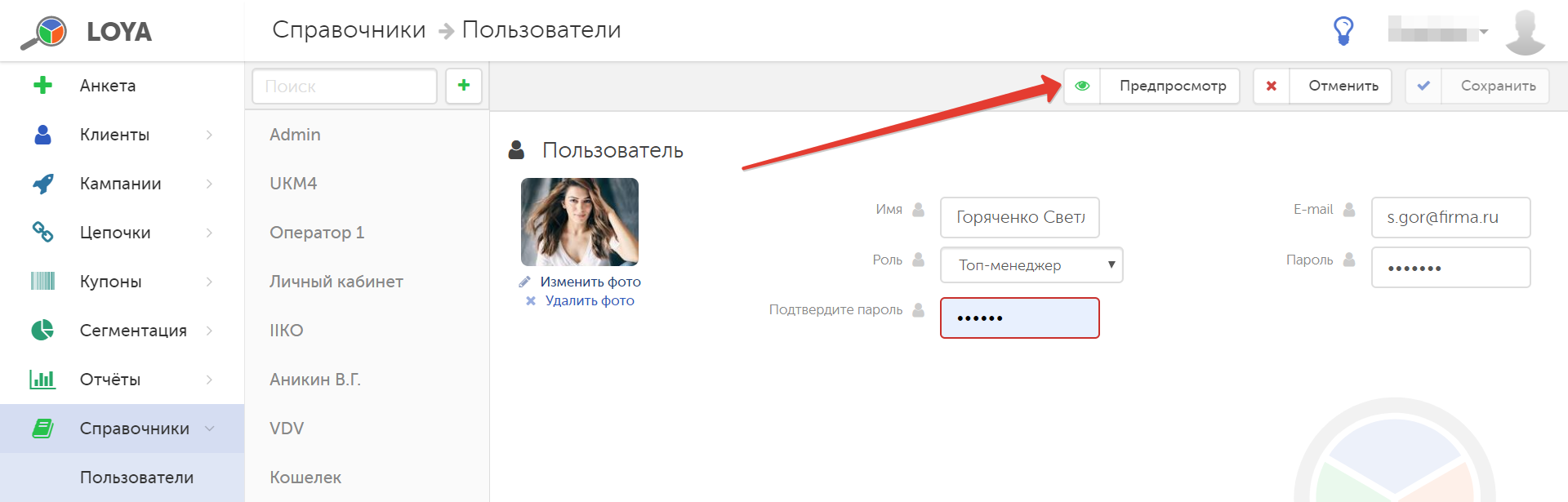The height and width of the screenshot is (502, 1568).
Task: Click the chain link icon for Цепочки
Action: [42, 233]
